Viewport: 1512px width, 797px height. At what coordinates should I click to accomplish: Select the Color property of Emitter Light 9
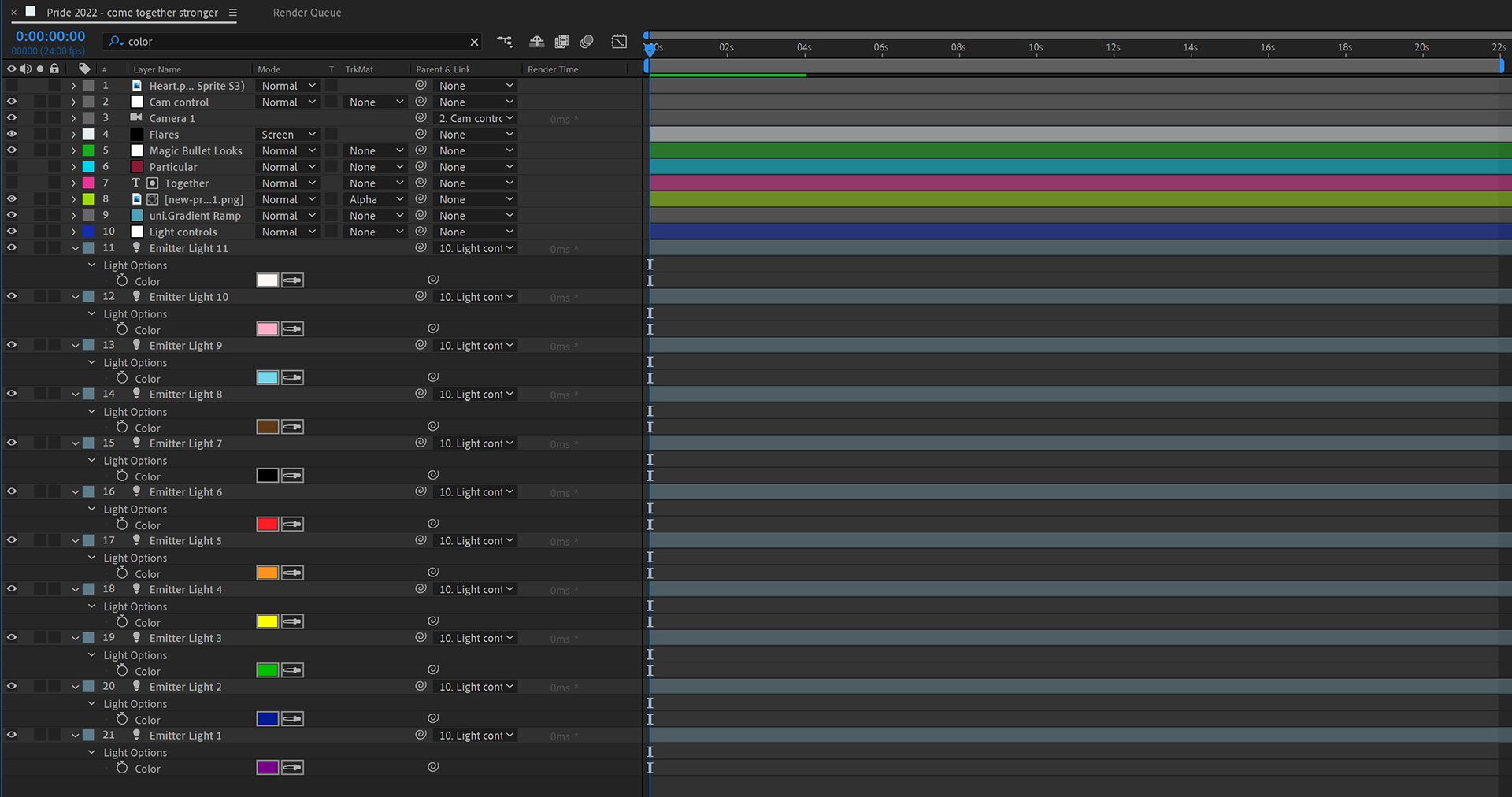click(x=147, y=379)
